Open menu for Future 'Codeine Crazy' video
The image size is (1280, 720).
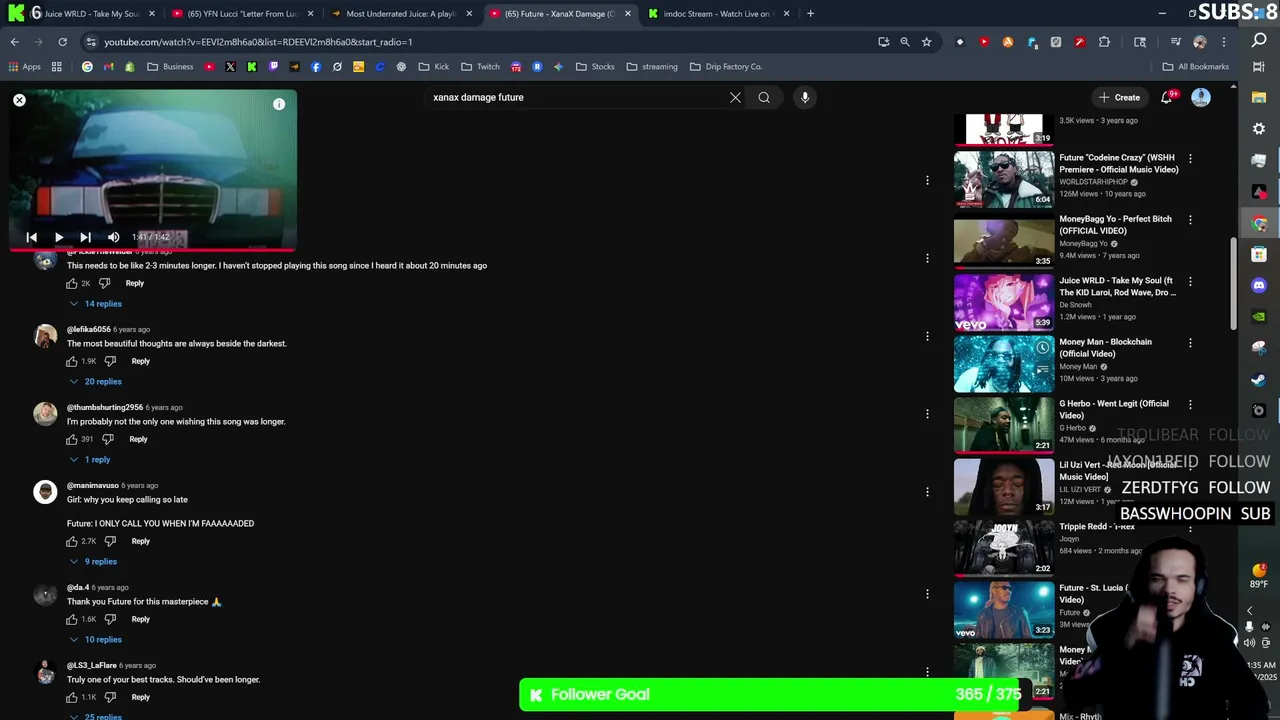pyautogui.click(x=1190, y=158)
